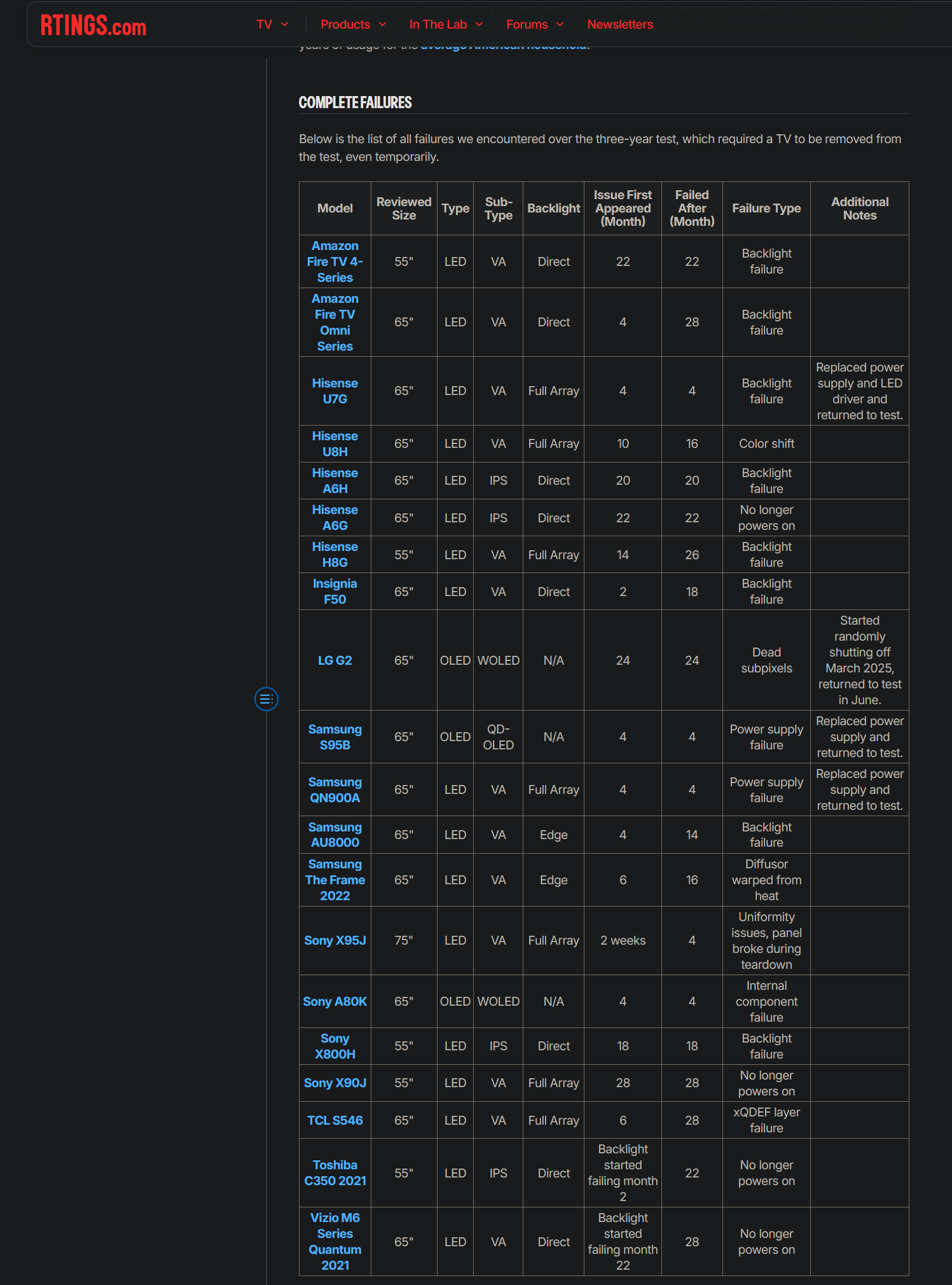The image size is (952, 1285).
Task: Open the Sony X90J link
Action: (335, 1083)
